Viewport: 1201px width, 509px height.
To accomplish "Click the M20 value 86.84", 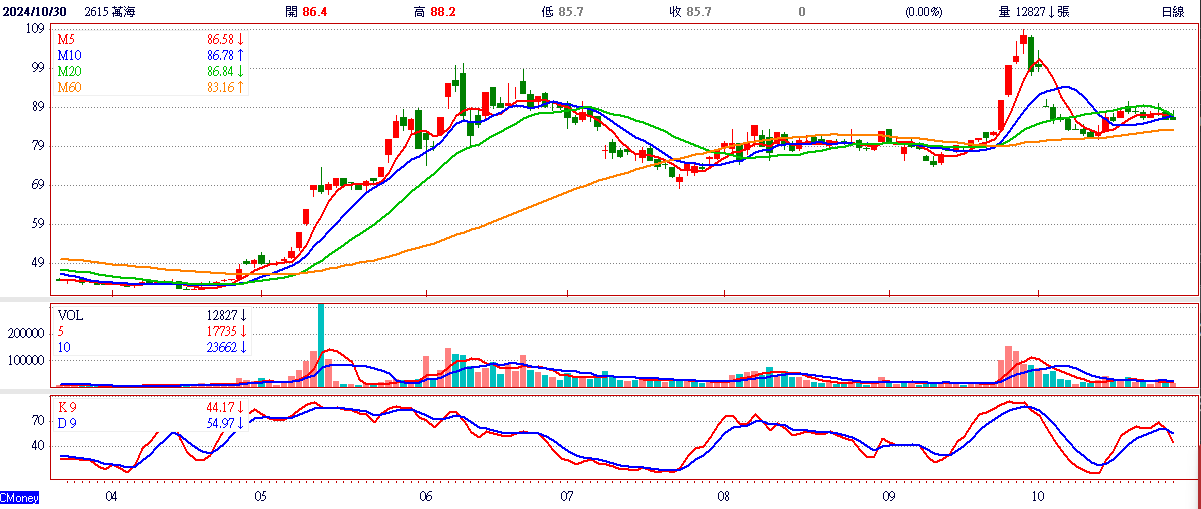I will (x=220, y=71).
